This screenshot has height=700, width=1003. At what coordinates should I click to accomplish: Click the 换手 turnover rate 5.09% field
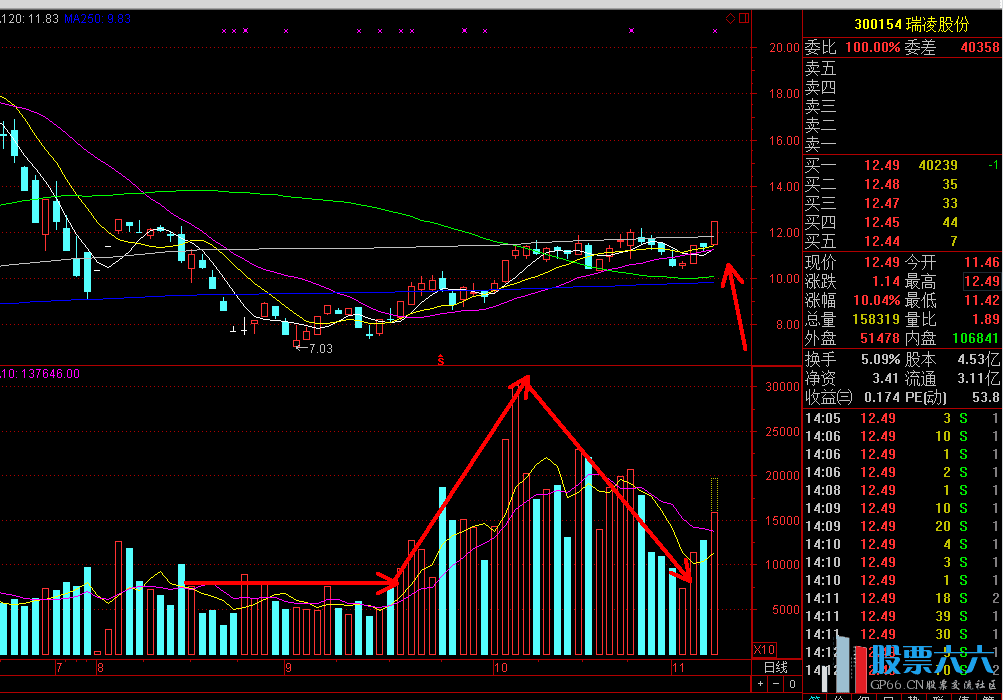850,358
